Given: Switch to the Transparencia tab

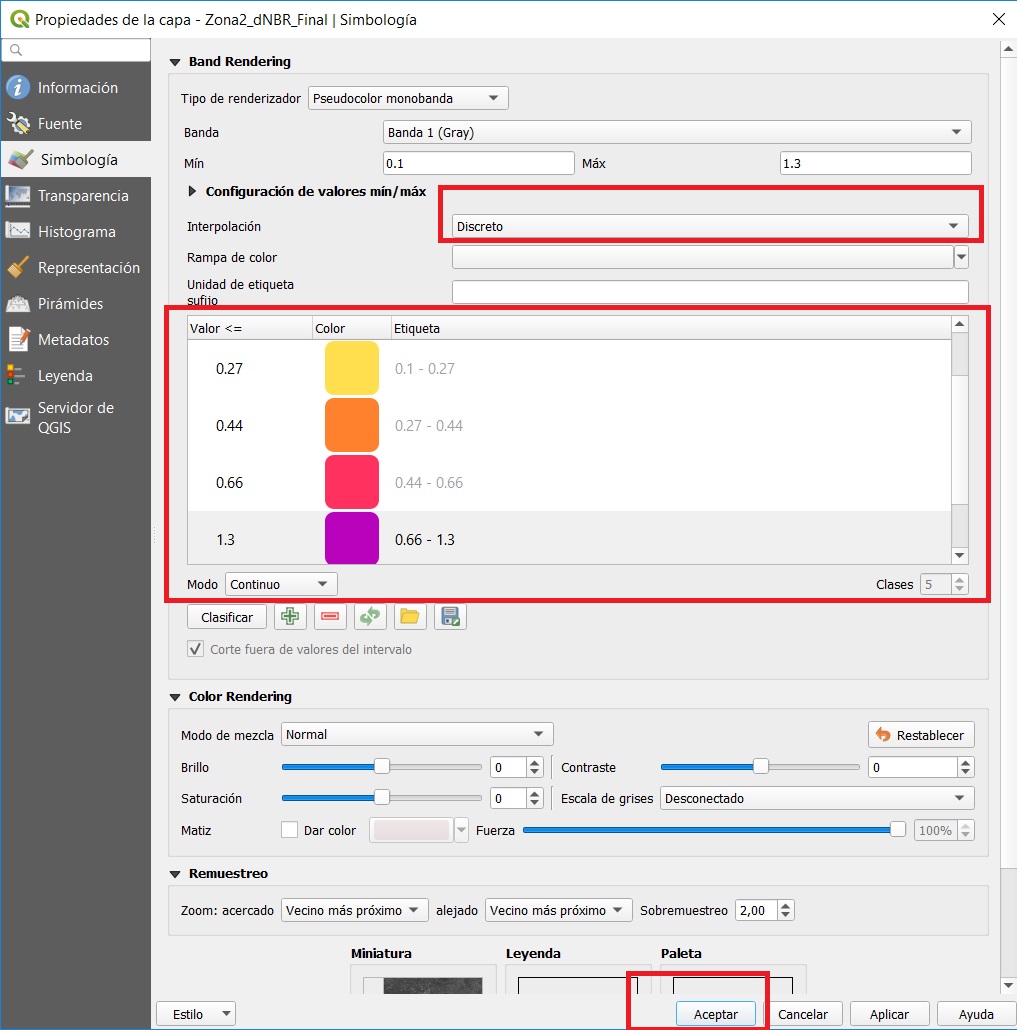Looking at the screenshot, I should tap(83, 196).
